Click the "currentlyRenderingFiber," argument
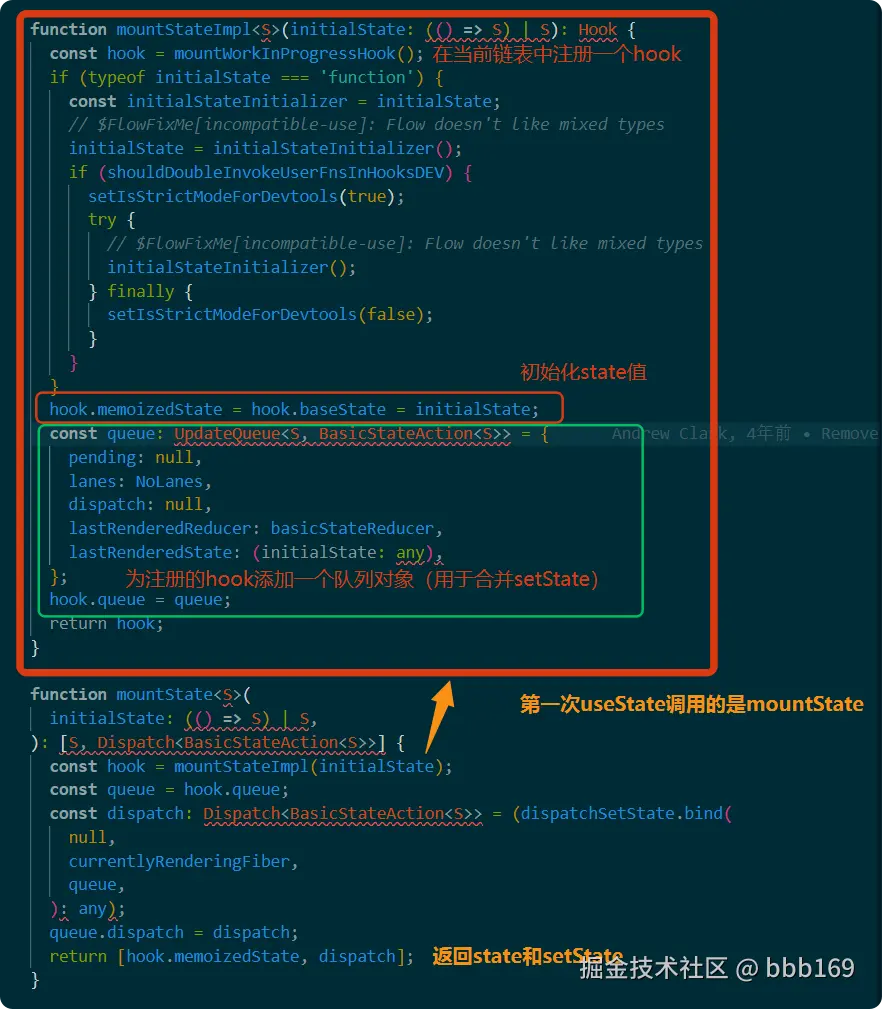 tap(183, 861)
